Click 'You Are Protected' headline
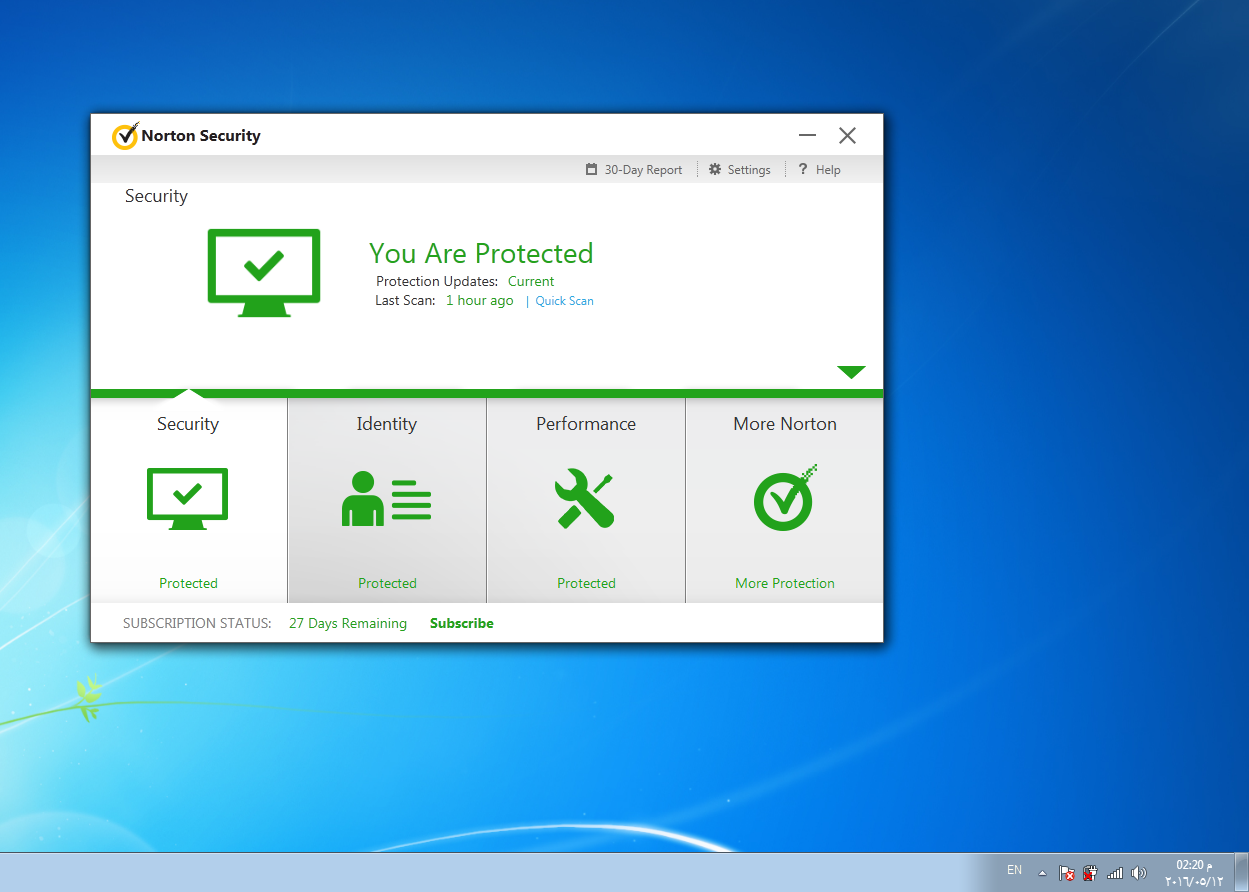Viewport: 1249px width, 892px height. [x=481, y=253]
